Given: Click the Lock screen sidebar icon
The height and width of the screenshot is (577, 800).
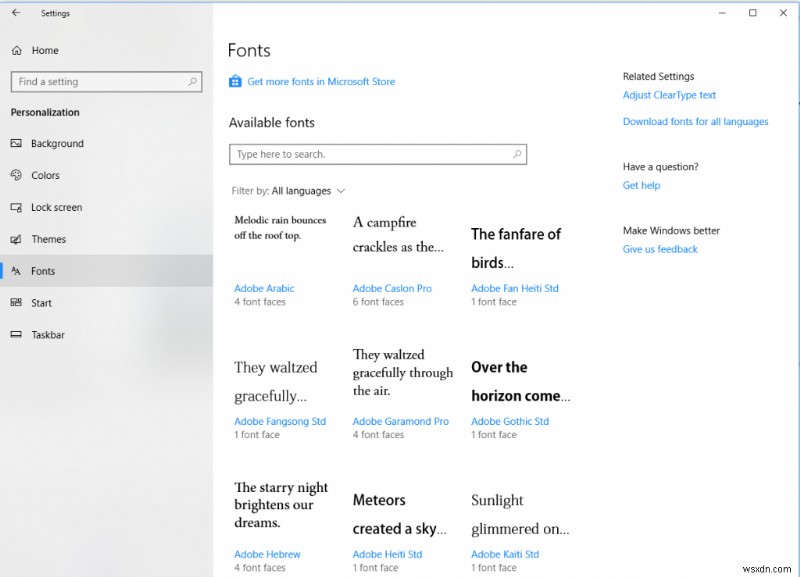Looking at the screenshot, I should tap(17, 207).
